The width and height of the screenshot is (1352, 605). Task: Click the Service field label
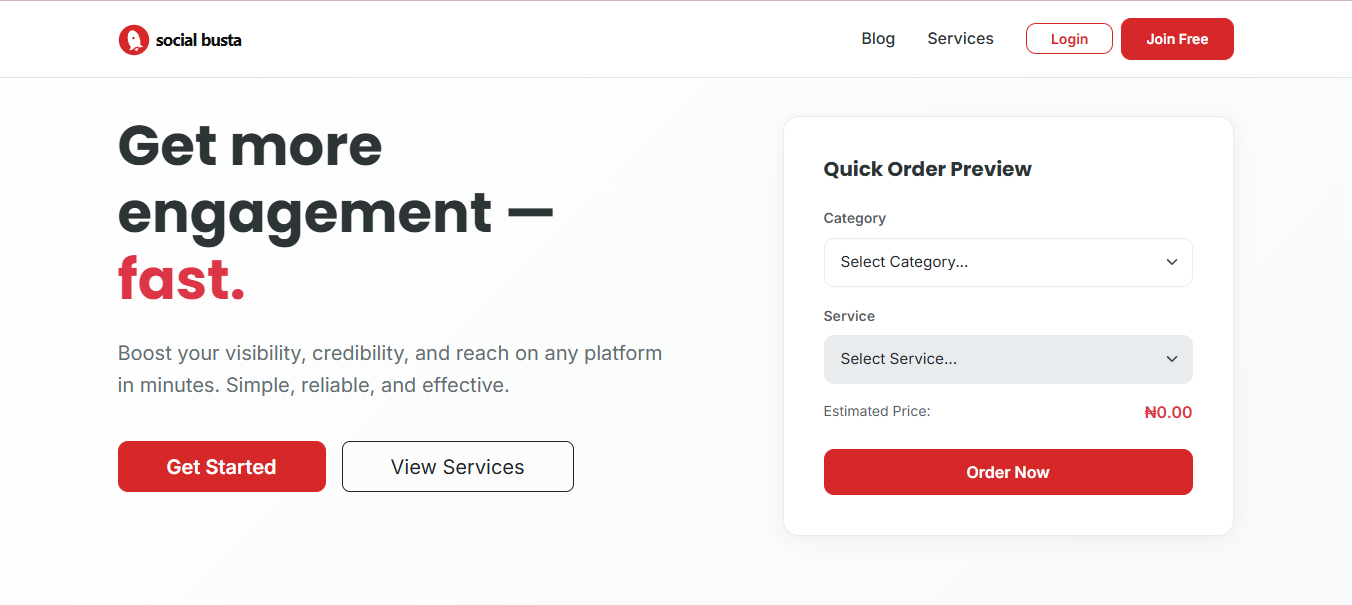coord(849,316)
